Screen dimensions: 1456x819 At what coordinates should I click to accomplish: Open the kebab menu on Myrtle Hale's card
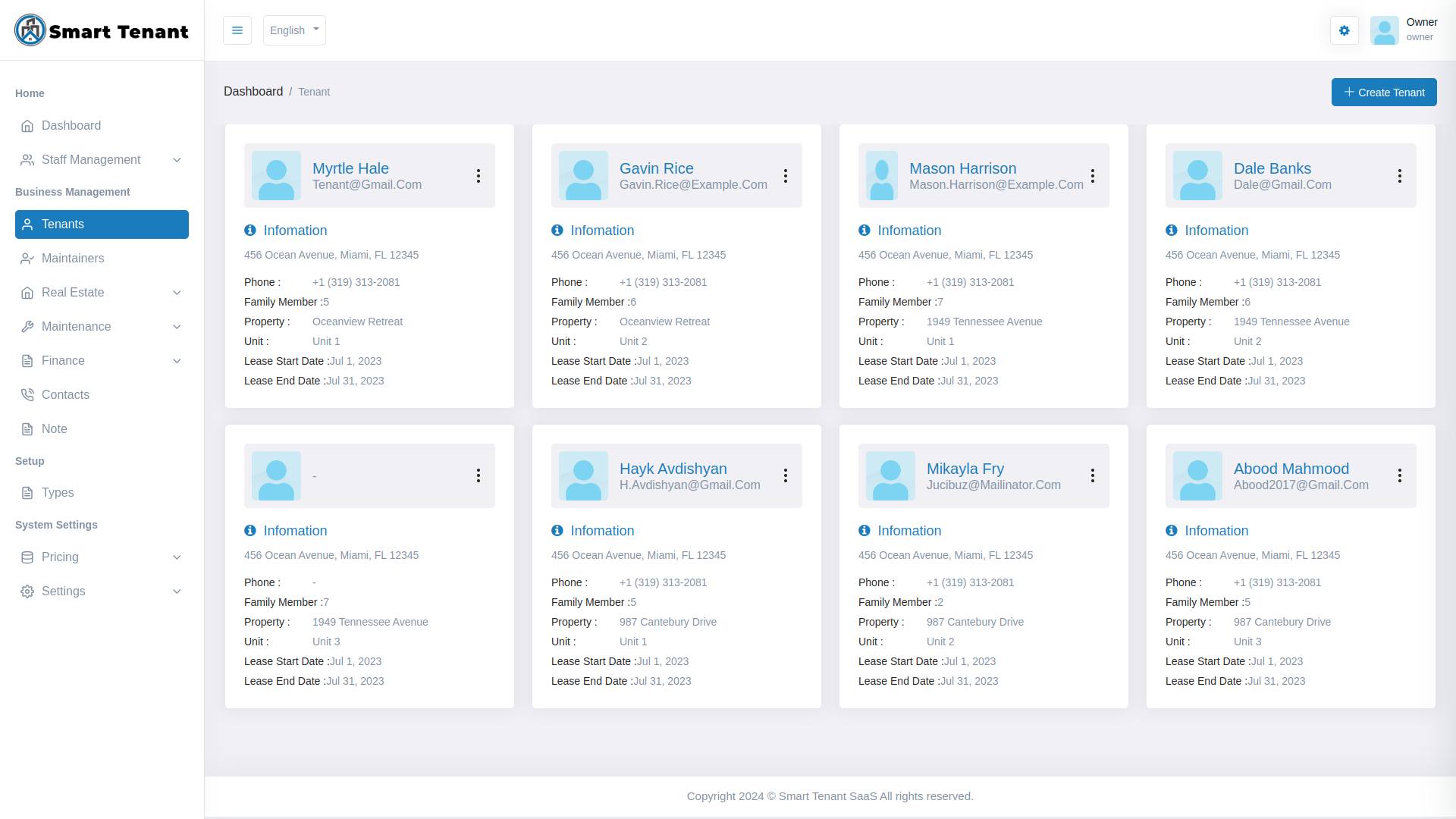[479, 175]
